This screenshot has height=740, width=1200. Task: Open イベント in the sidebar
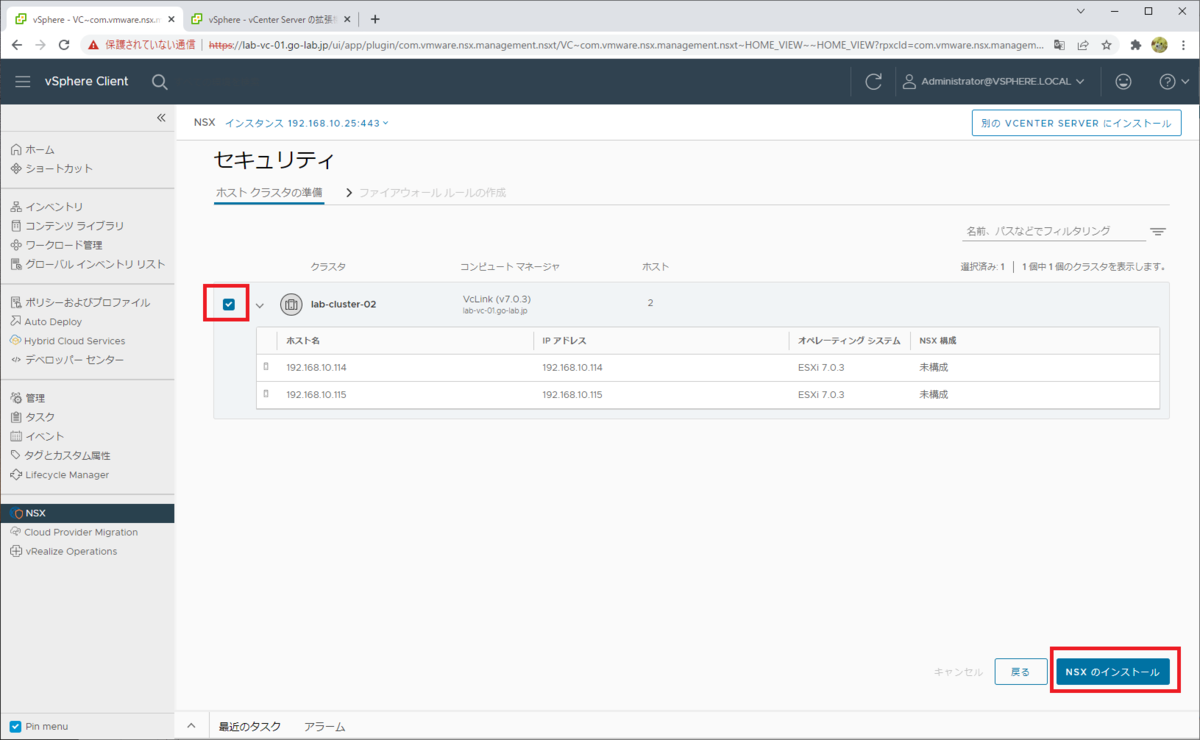point(37,436)
